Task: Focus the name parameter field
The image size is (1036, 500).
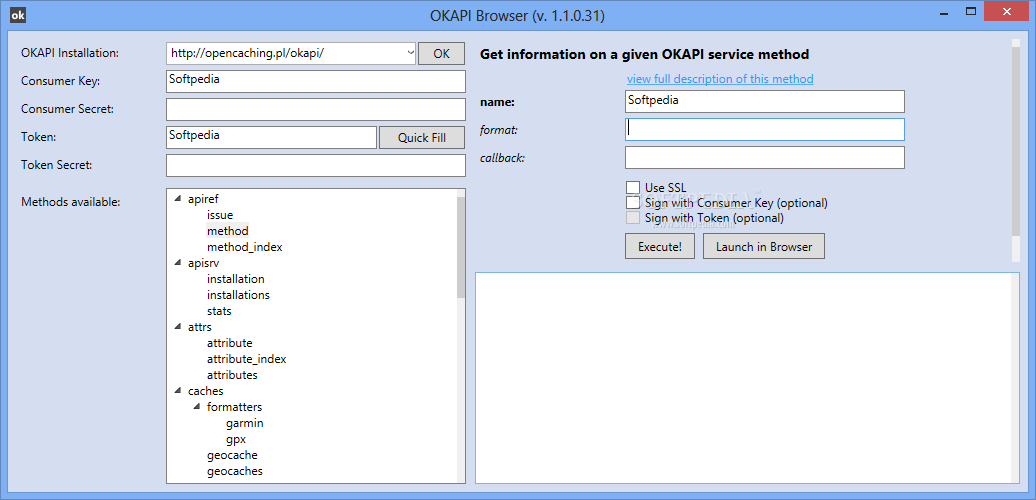Action: (764, 102)
